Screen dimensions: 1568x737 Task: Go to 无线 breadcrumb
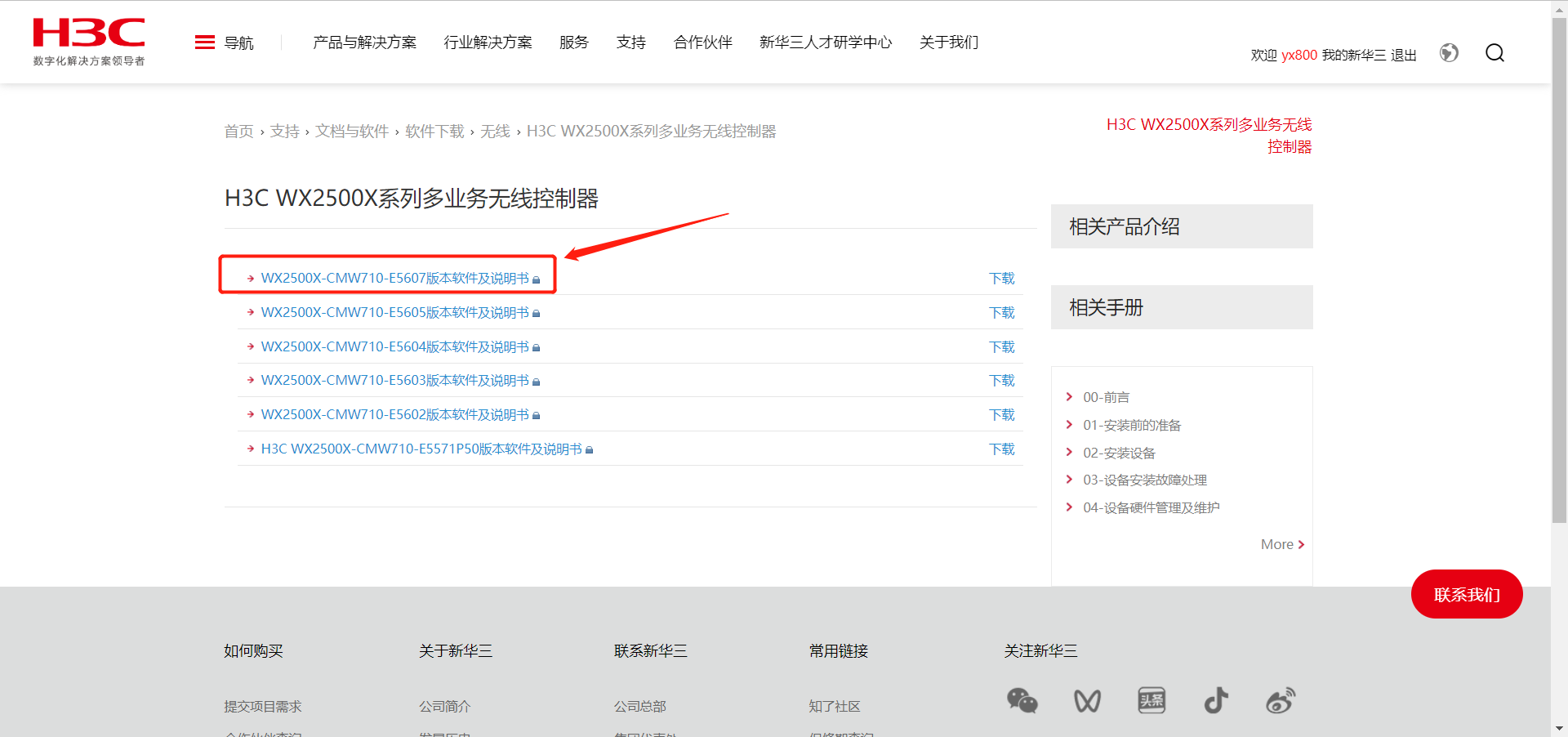(495, 132)
